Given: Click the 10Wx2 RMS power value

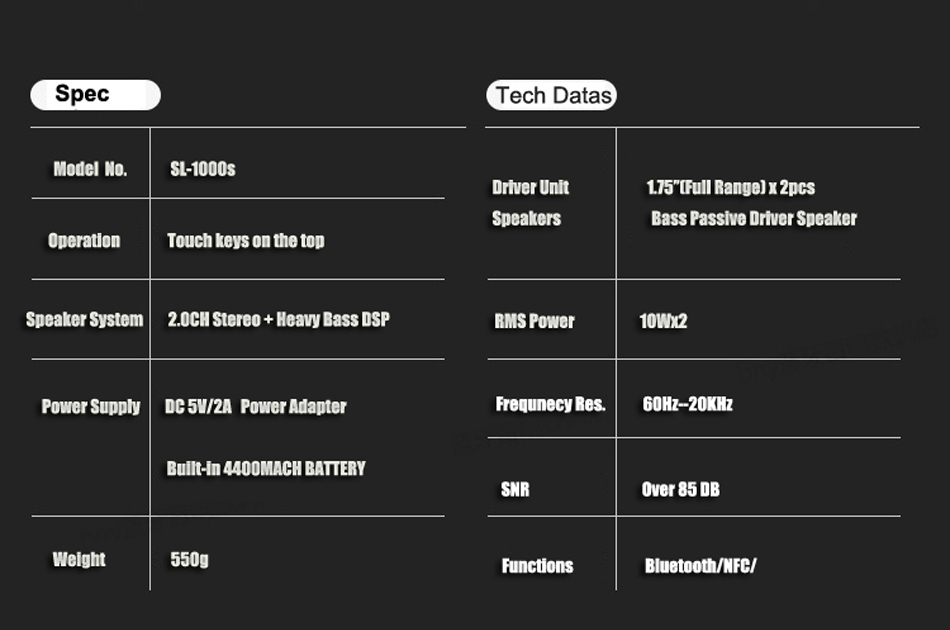Looking at the screenshot, I should pos(663,321).
